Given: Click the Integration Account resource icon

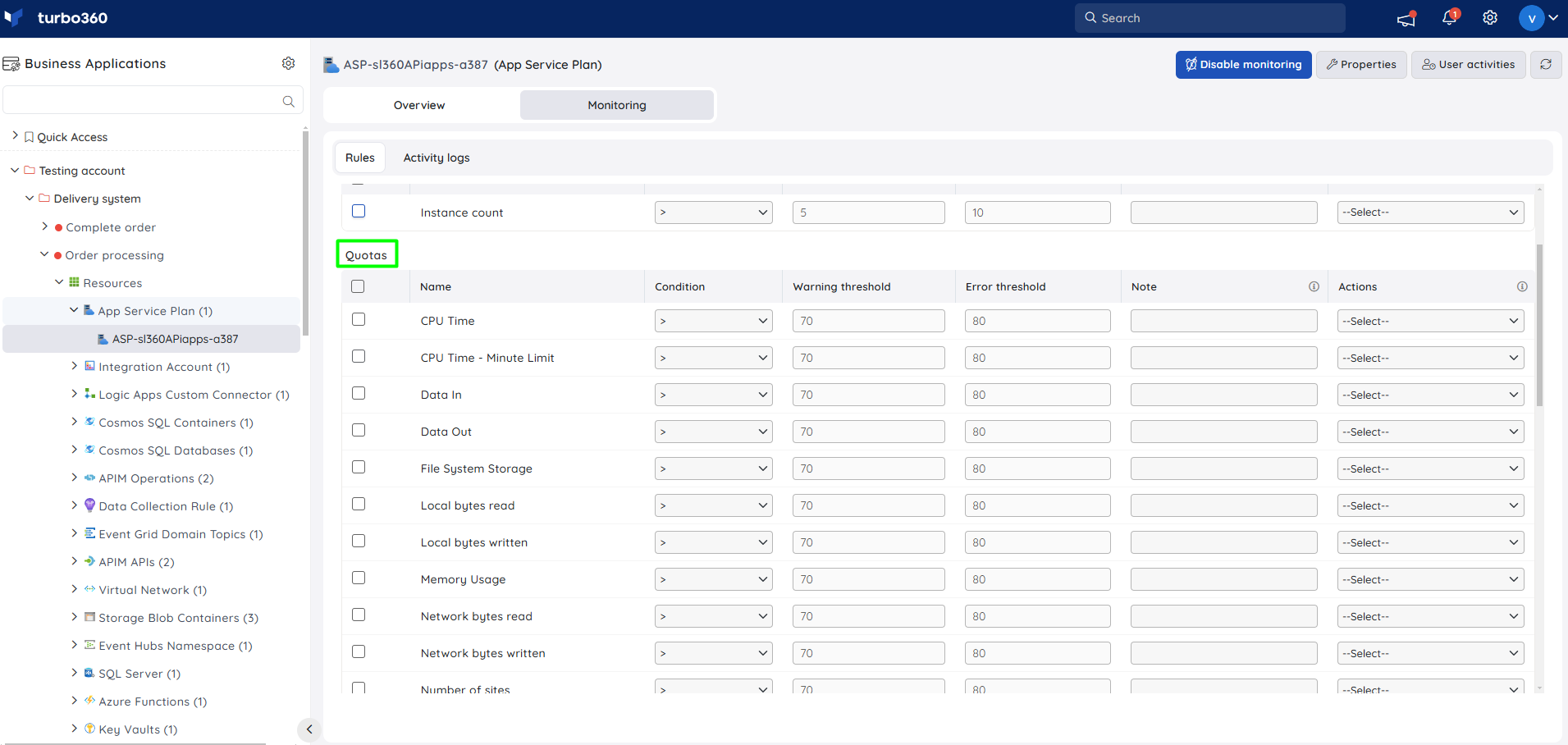Looking at the screenshot, I should click(x=89, y=366).
